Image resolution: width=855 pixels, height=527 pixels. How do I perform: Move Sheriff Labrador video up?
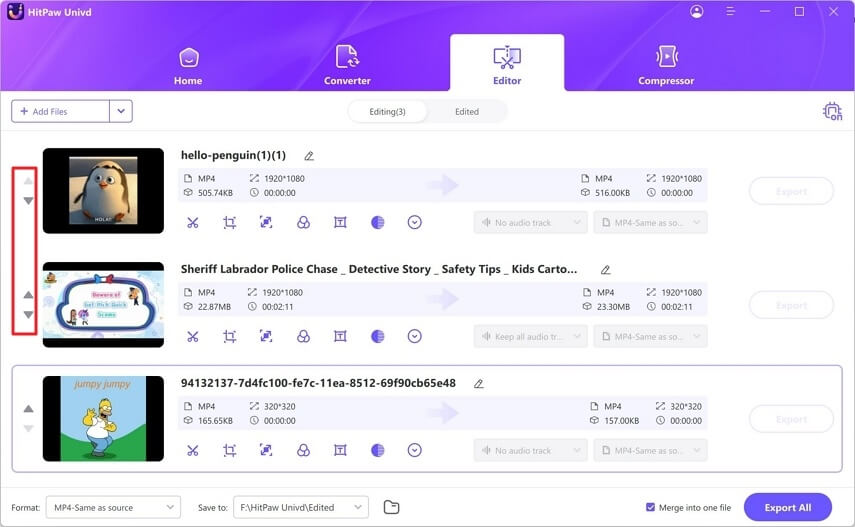(x=28, y=295)
